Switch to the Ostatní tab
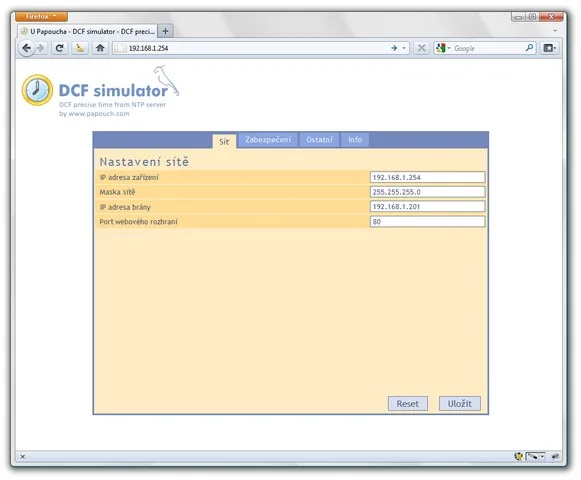The height and width of the screenshot is (480, 581). (319, 140)
